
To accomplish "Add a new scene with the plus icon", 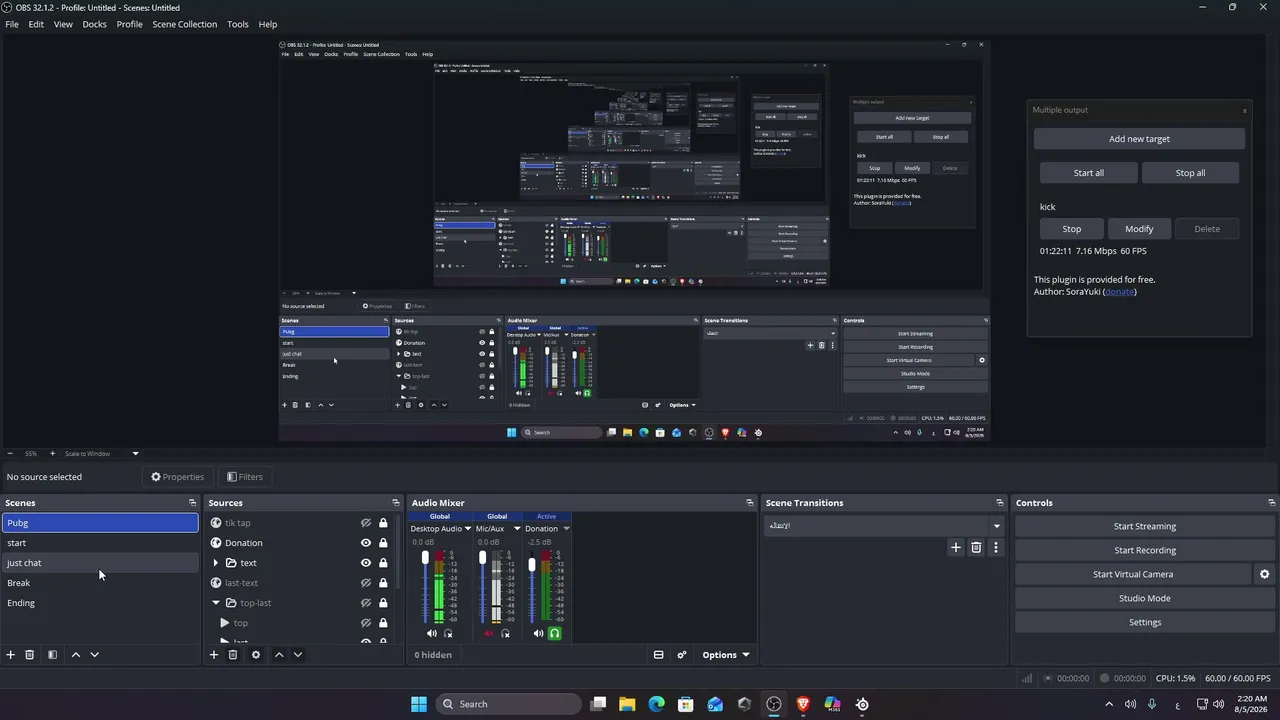I will click(x=11, y=655).
